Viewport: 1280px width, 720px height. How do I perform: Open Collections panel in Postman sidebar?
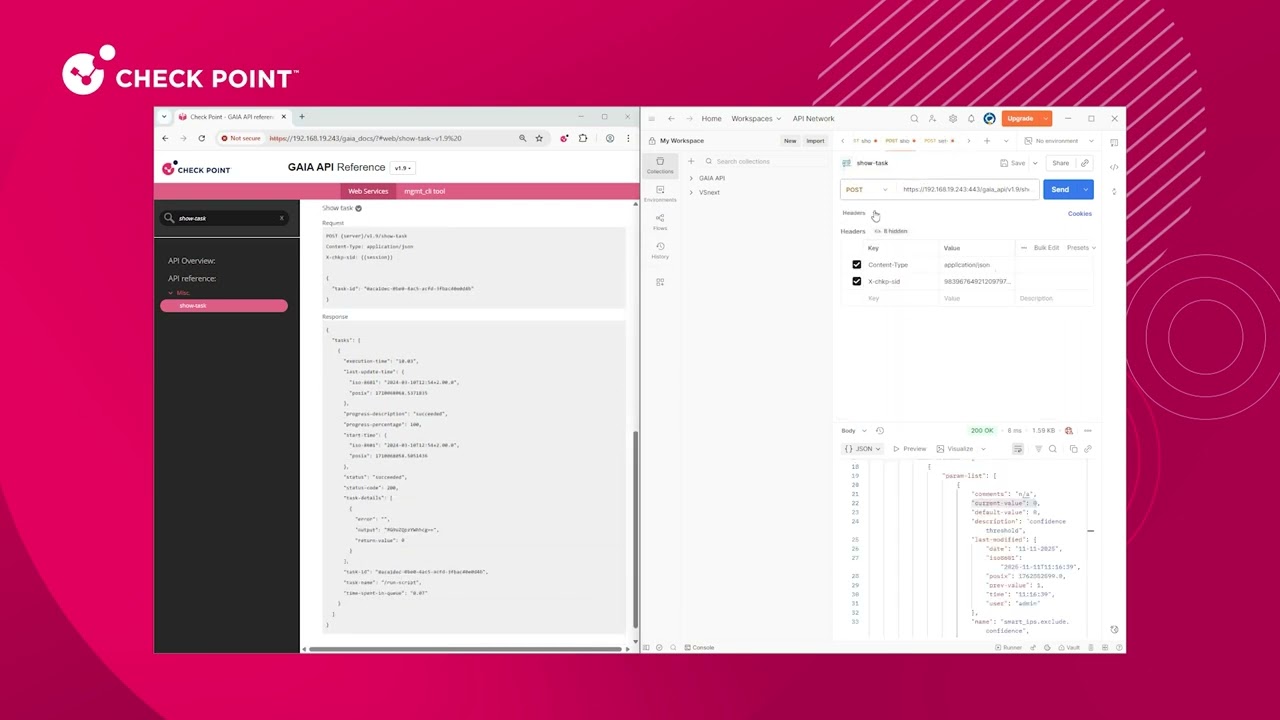tap(660, 165)
